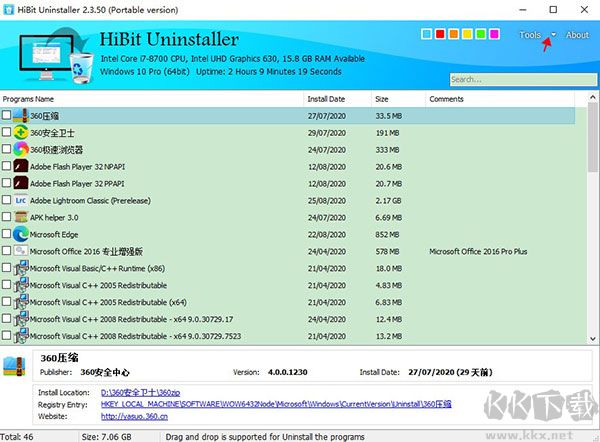Click the Size: 7.06 GB status entry
Screen dimensions: 600x442
pyautogui.click(x=106, y=437)
